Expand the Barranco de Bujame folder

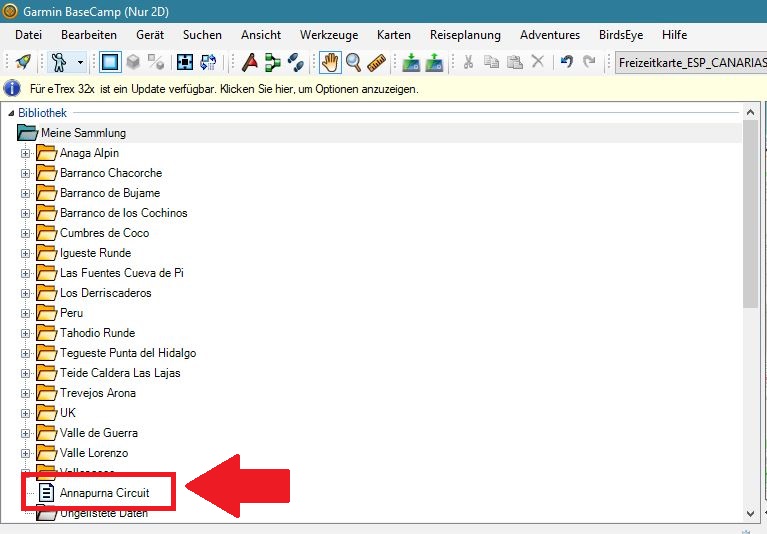(x=25, y=194)
